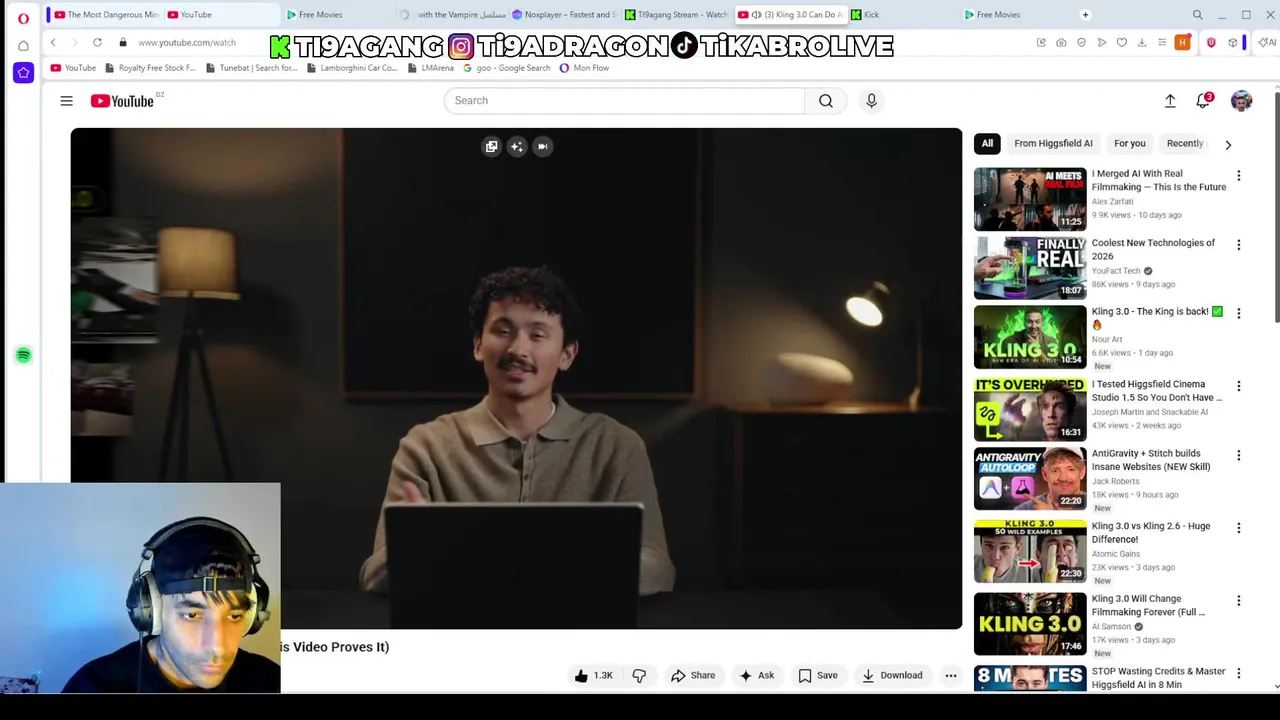This screenshot has height=720, width=1280.
Task: Click the sparkle enhance icon above player
Action: 517,147
